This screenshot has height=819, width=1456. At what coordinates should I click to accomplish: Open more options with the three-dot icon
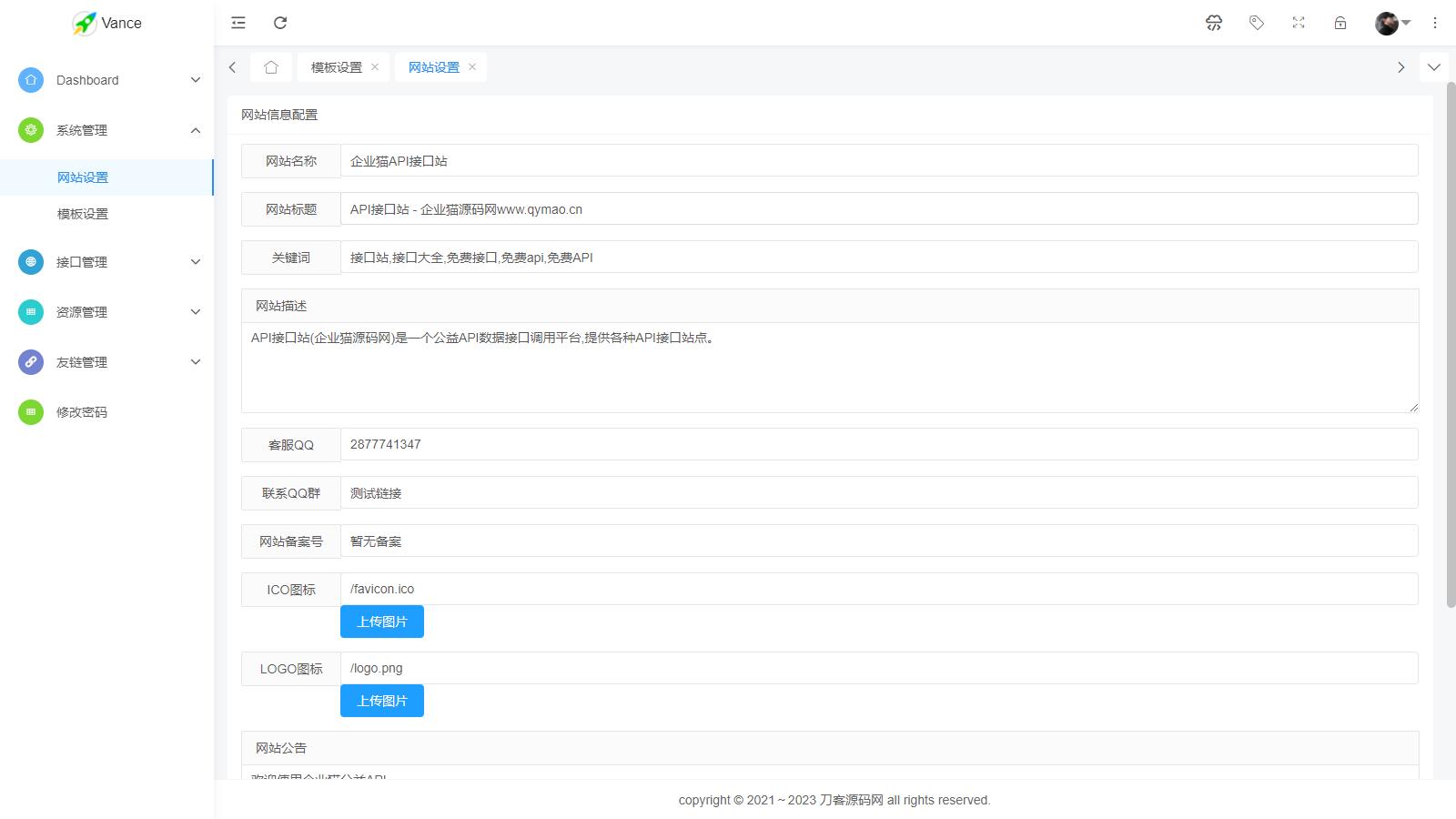[x=1434, y=23]
